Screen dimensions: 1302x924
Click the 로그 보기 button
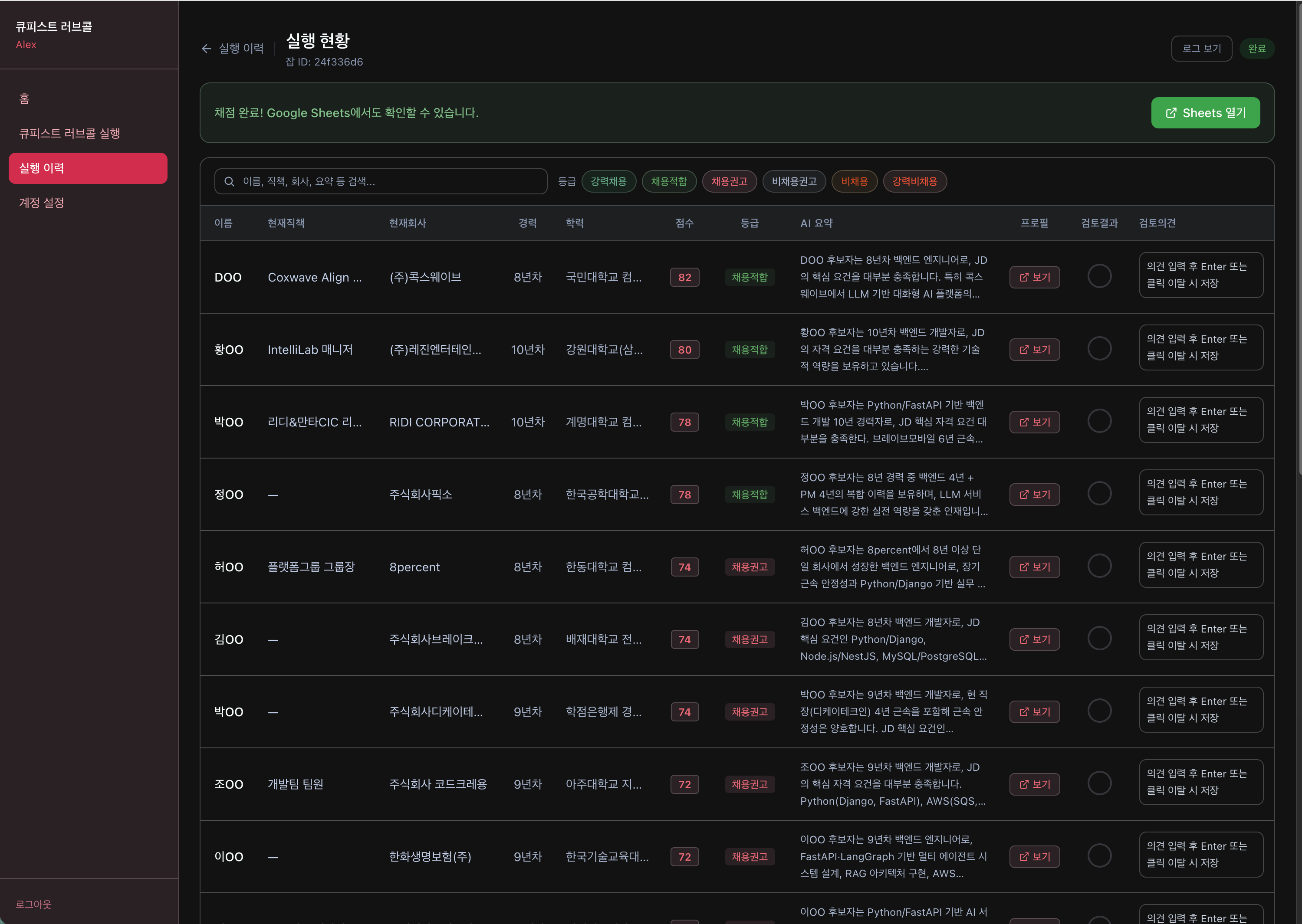coord(1201,49)
